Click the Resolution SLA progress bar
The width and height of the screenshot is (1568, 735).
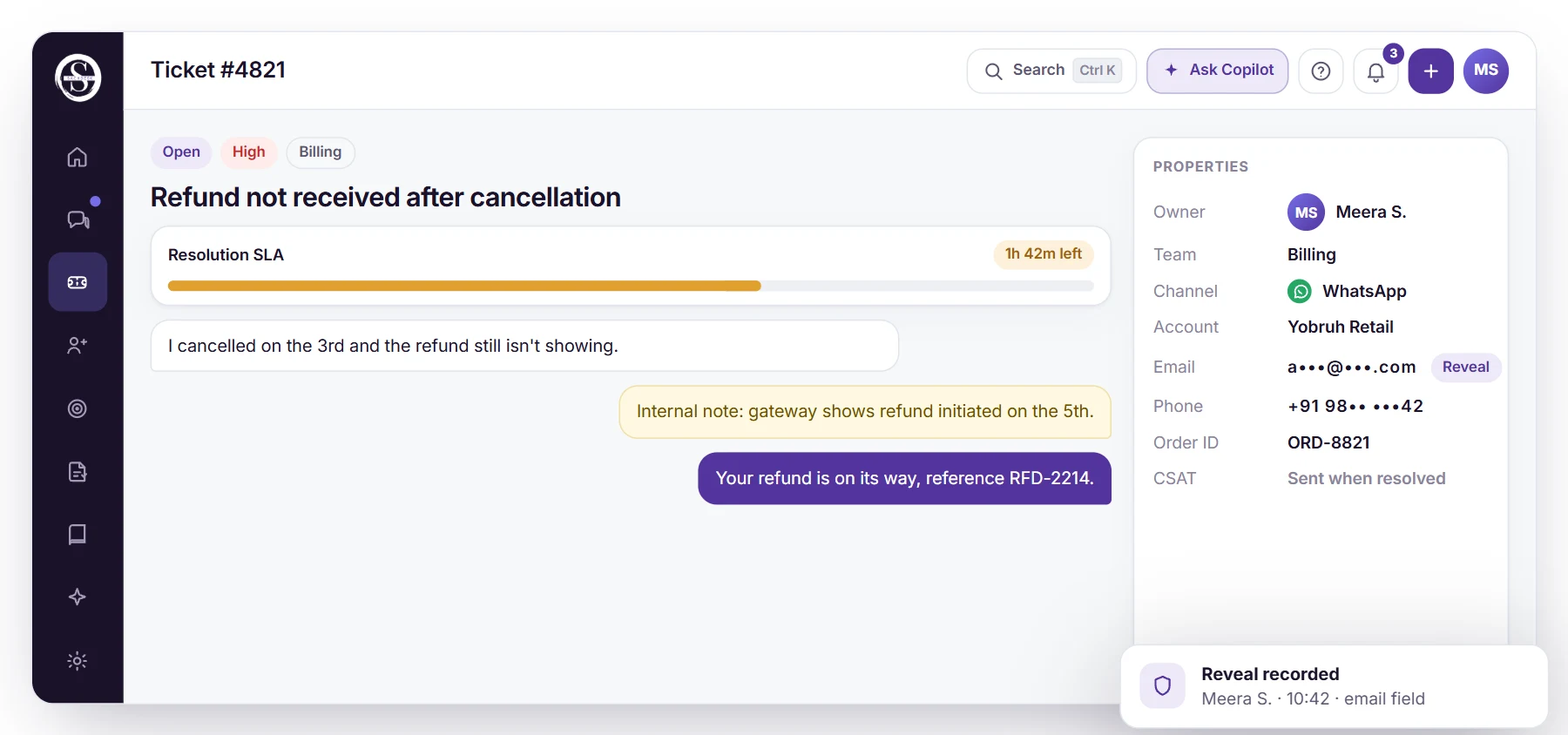(631, 286)
